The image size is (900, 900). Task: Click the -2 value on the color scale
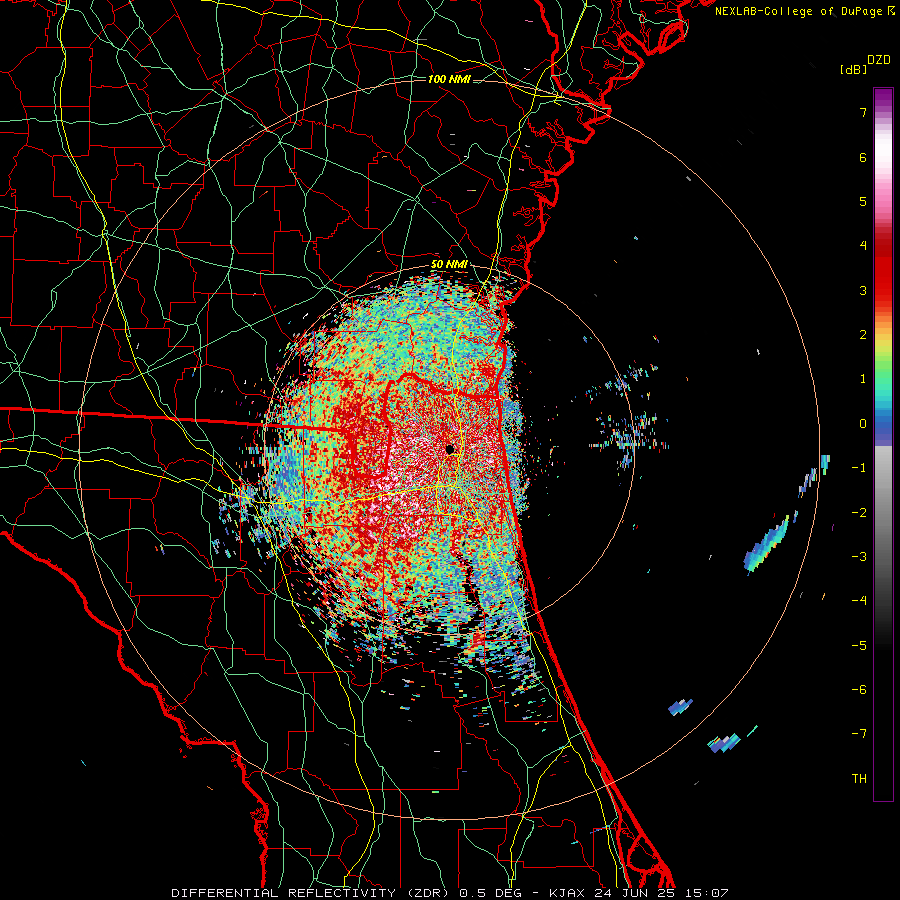(x=859, y=513)
